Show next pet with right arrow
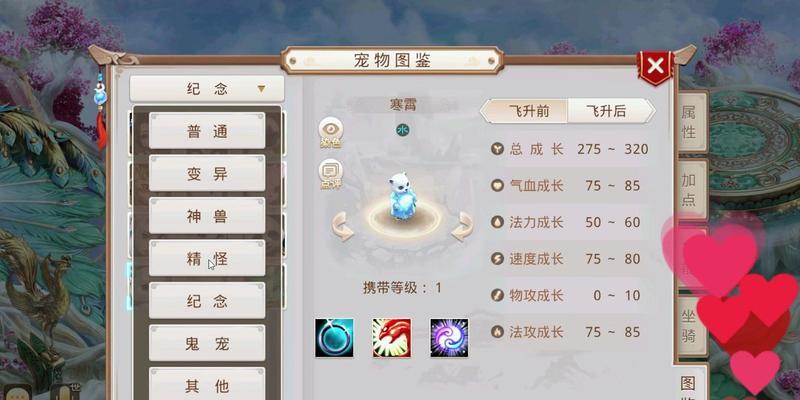The image size is (800, 400). click(x=462, y=226)
